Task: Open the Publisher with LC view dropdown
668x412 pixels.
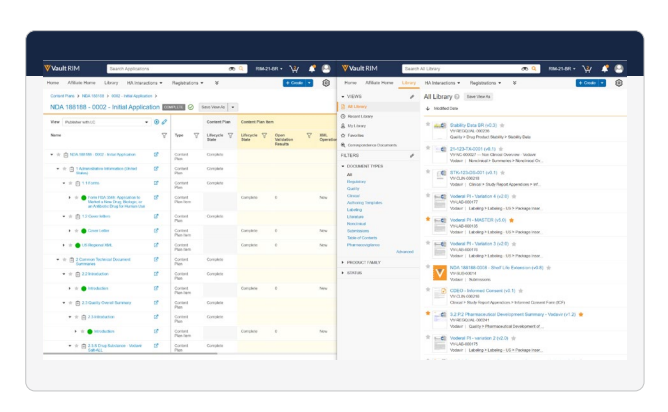Action: click(x=108, y=121)
